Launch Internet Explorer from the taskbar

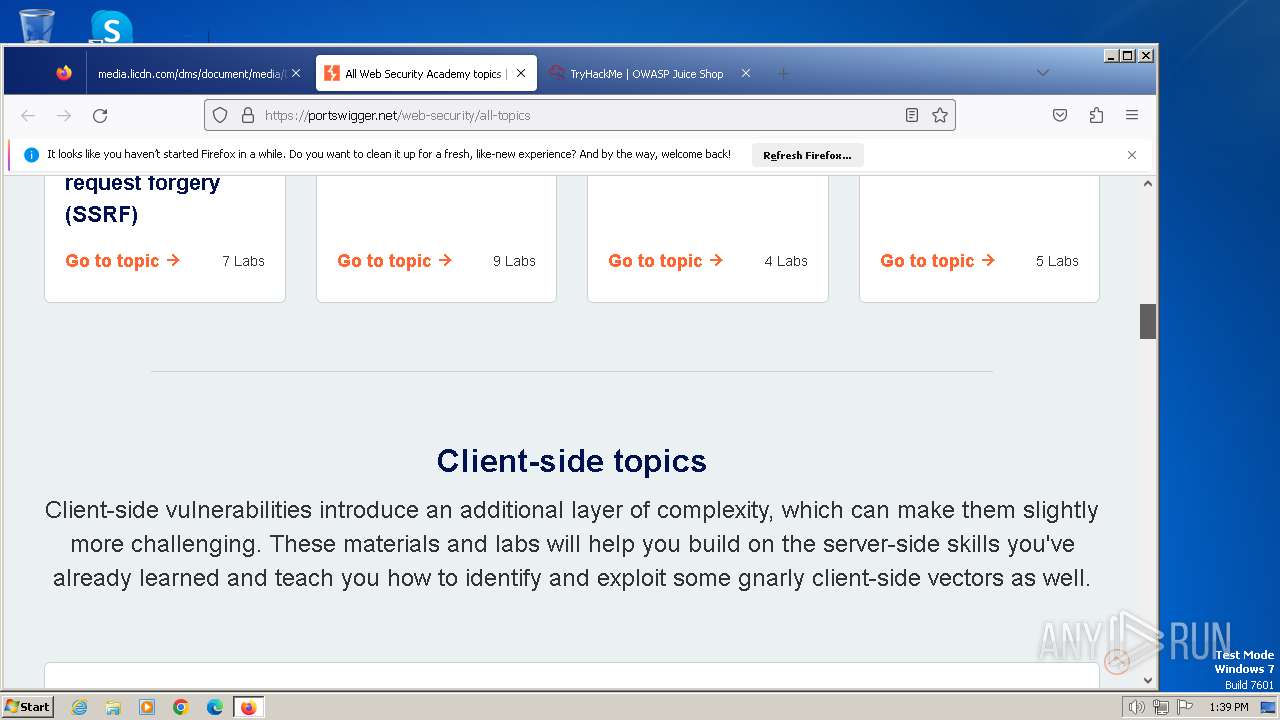click(x=79, y=707)
